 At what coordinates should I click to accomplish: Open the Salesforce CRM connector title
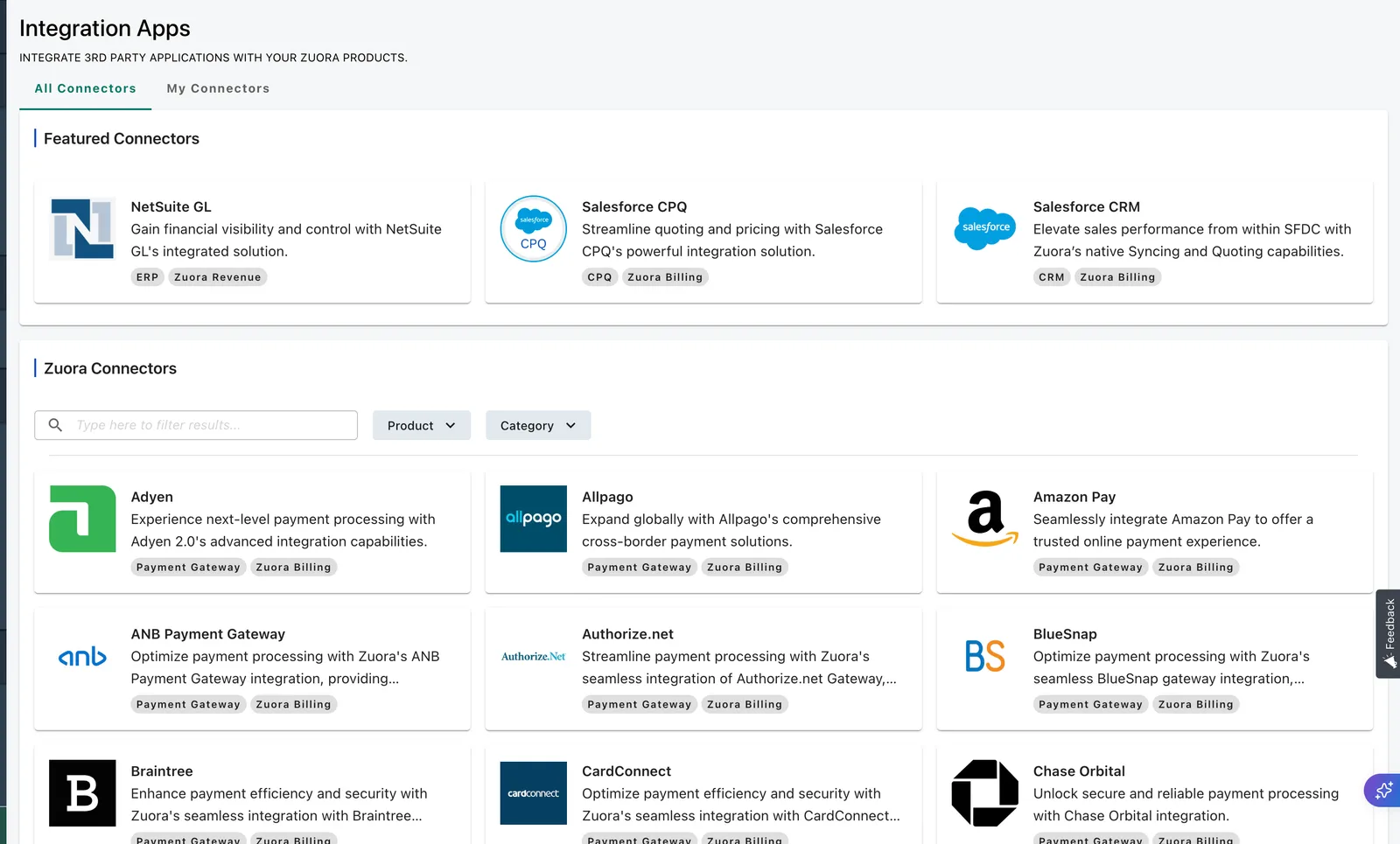coord(1087,206)
